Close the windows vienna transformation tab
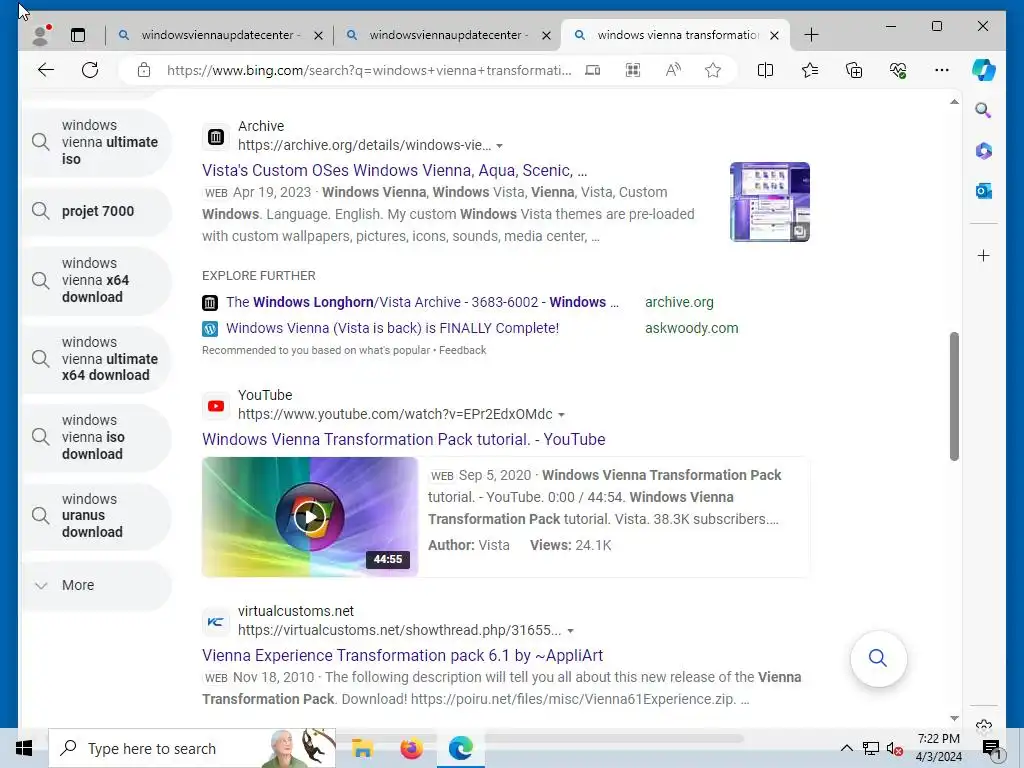 pyautogui.click(x=775, y=35)
